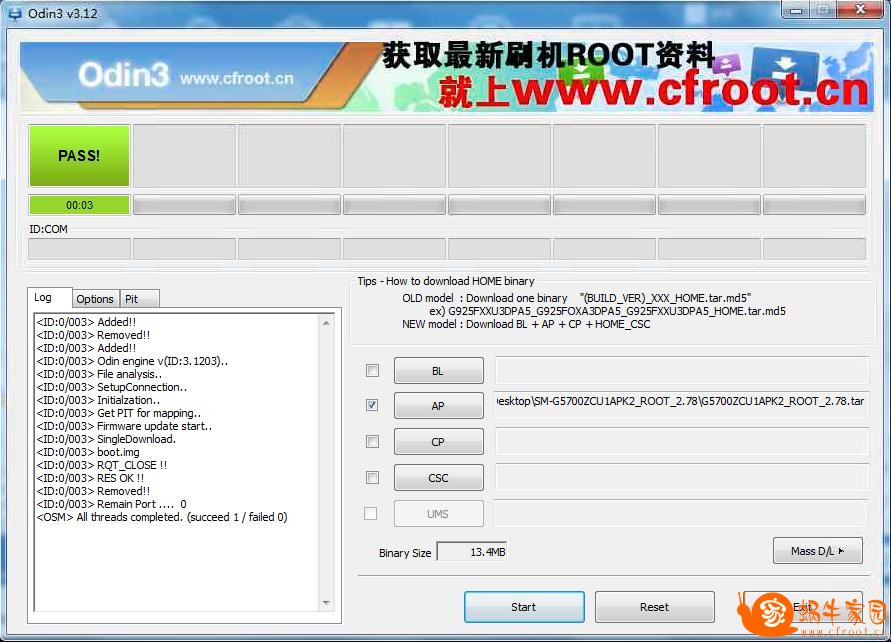Click log line "Firmware update start.."

124,427
